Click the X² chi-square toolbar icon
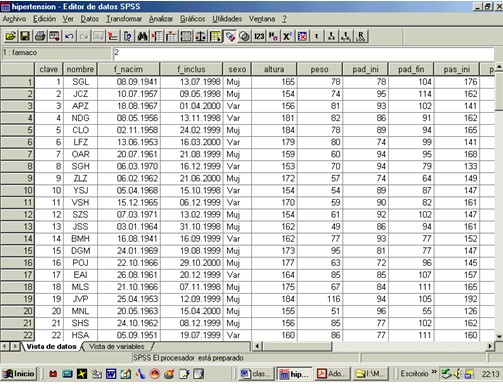 tap(288, 36)
